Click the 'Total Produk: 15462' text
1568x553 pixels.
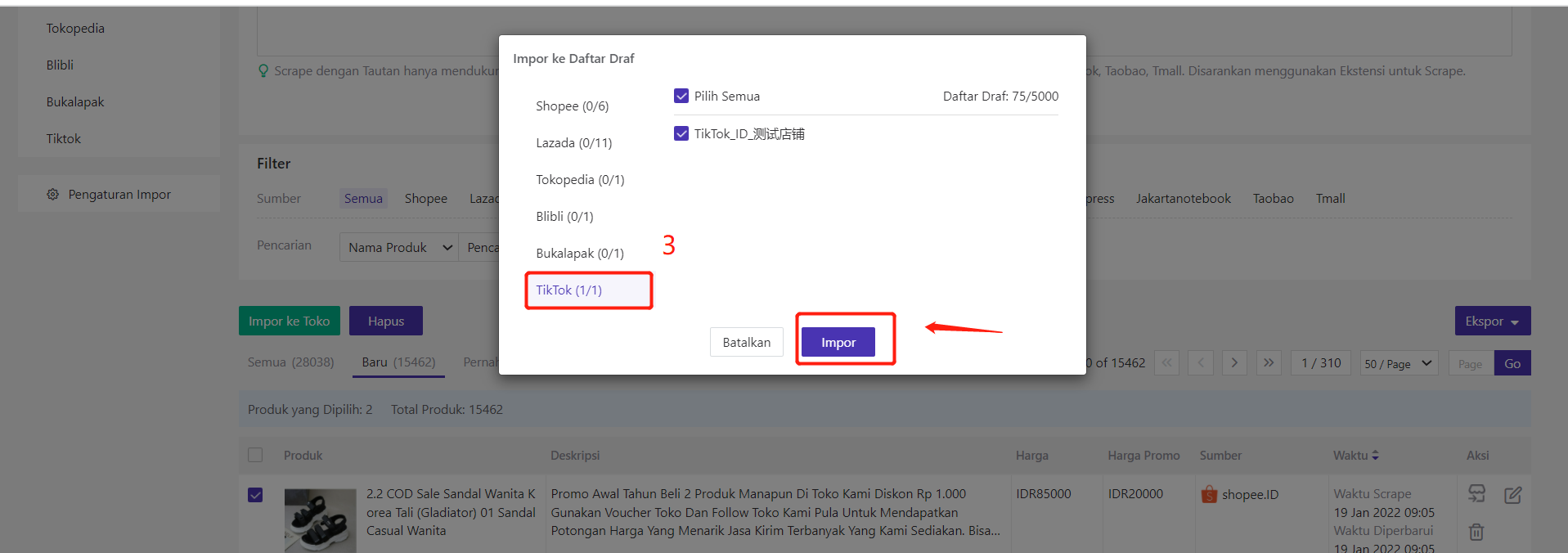pos(447,410)
